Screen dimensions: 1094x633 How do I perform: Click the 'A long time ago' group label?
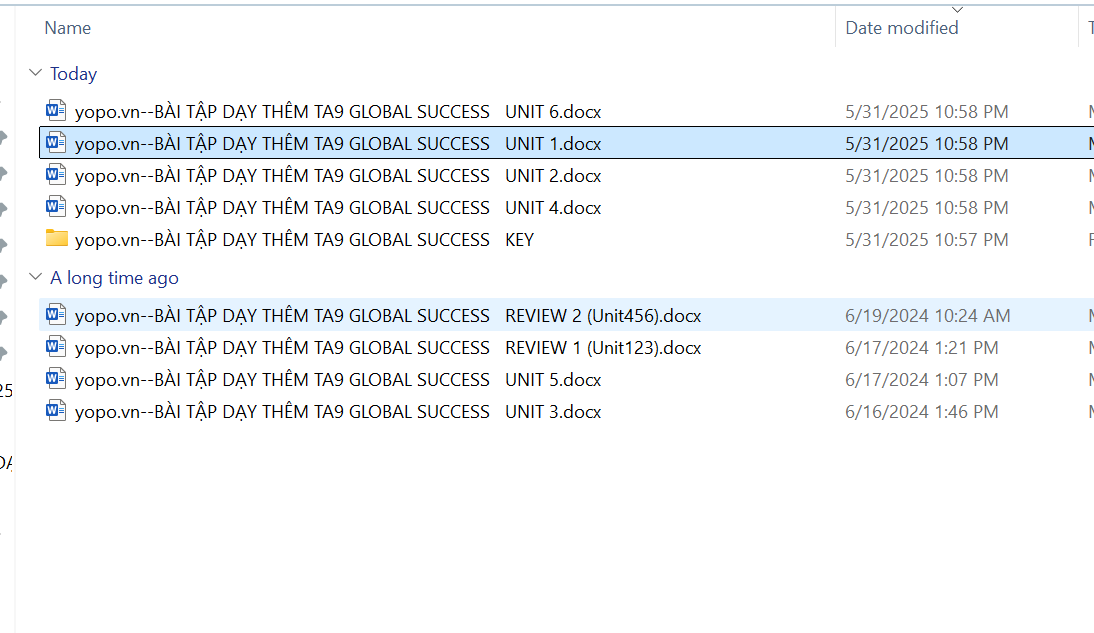click(114, 278)
